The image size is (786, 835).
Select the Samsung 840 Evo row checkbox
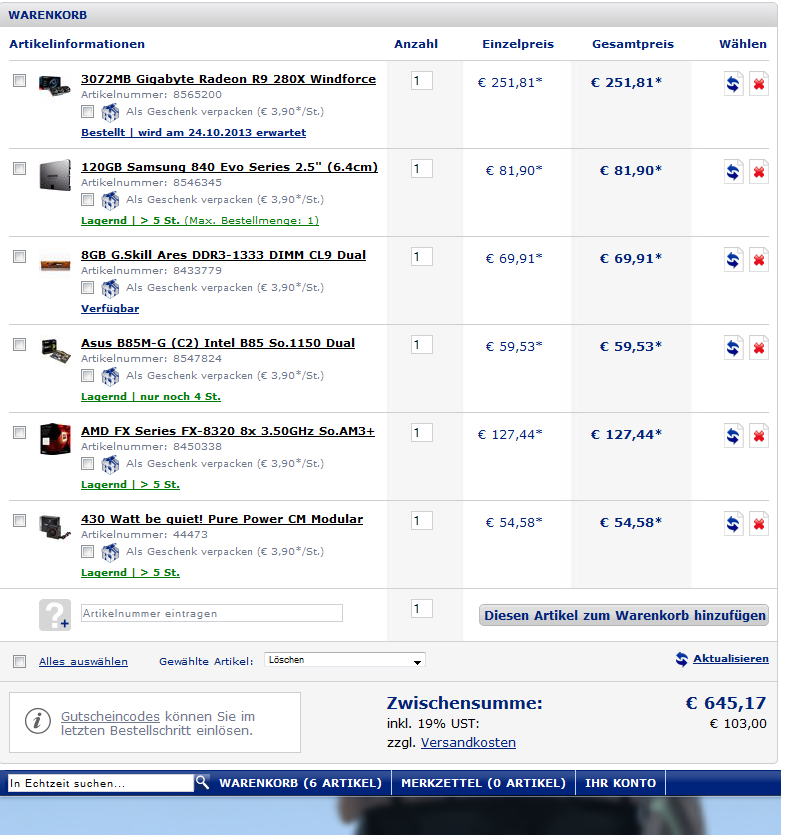pyautogui.click(x=19, y=168)
